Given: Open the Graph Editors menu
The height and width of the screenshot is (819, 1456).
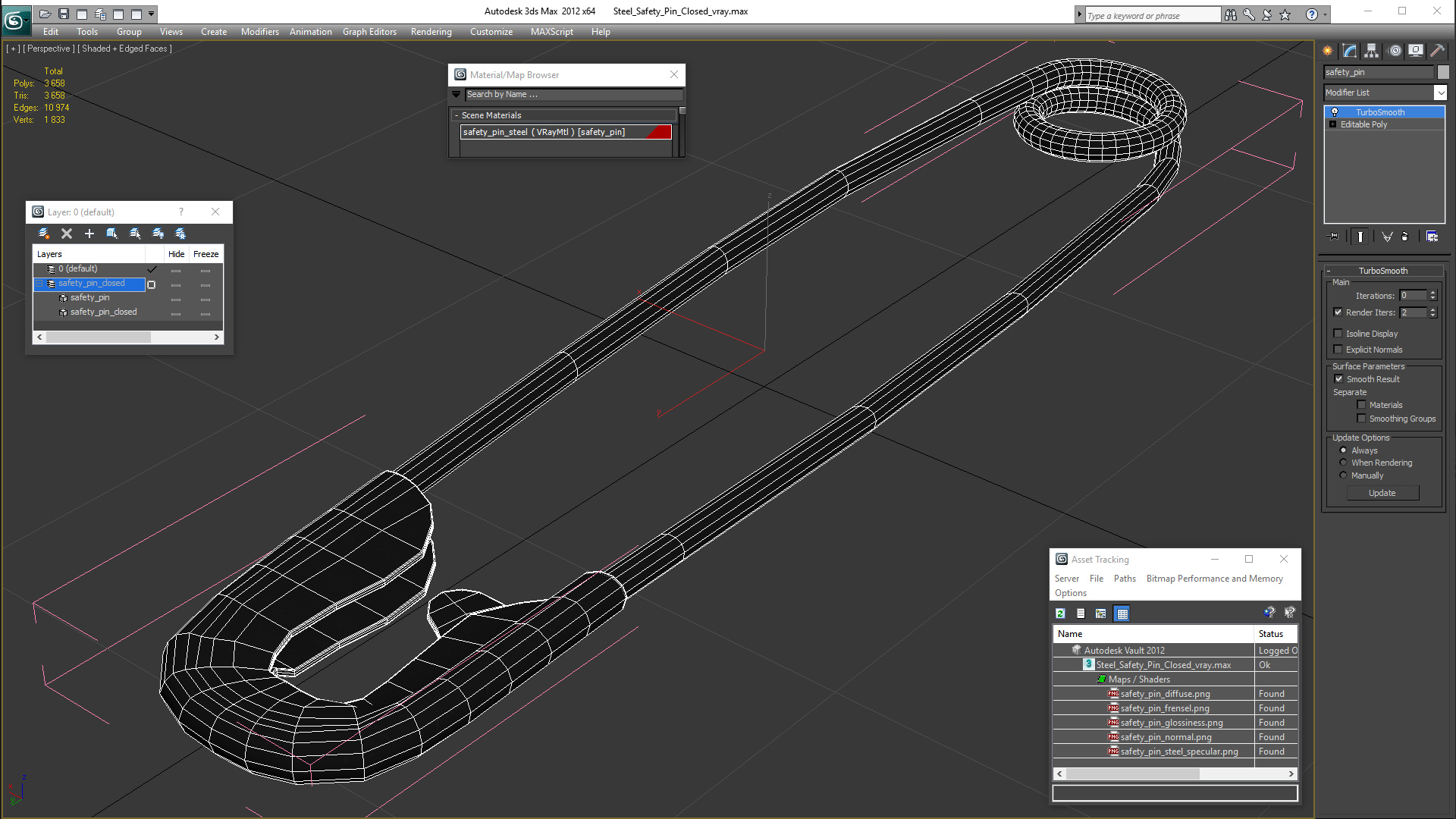Looking at the screenshot, I should coord(369,32).
